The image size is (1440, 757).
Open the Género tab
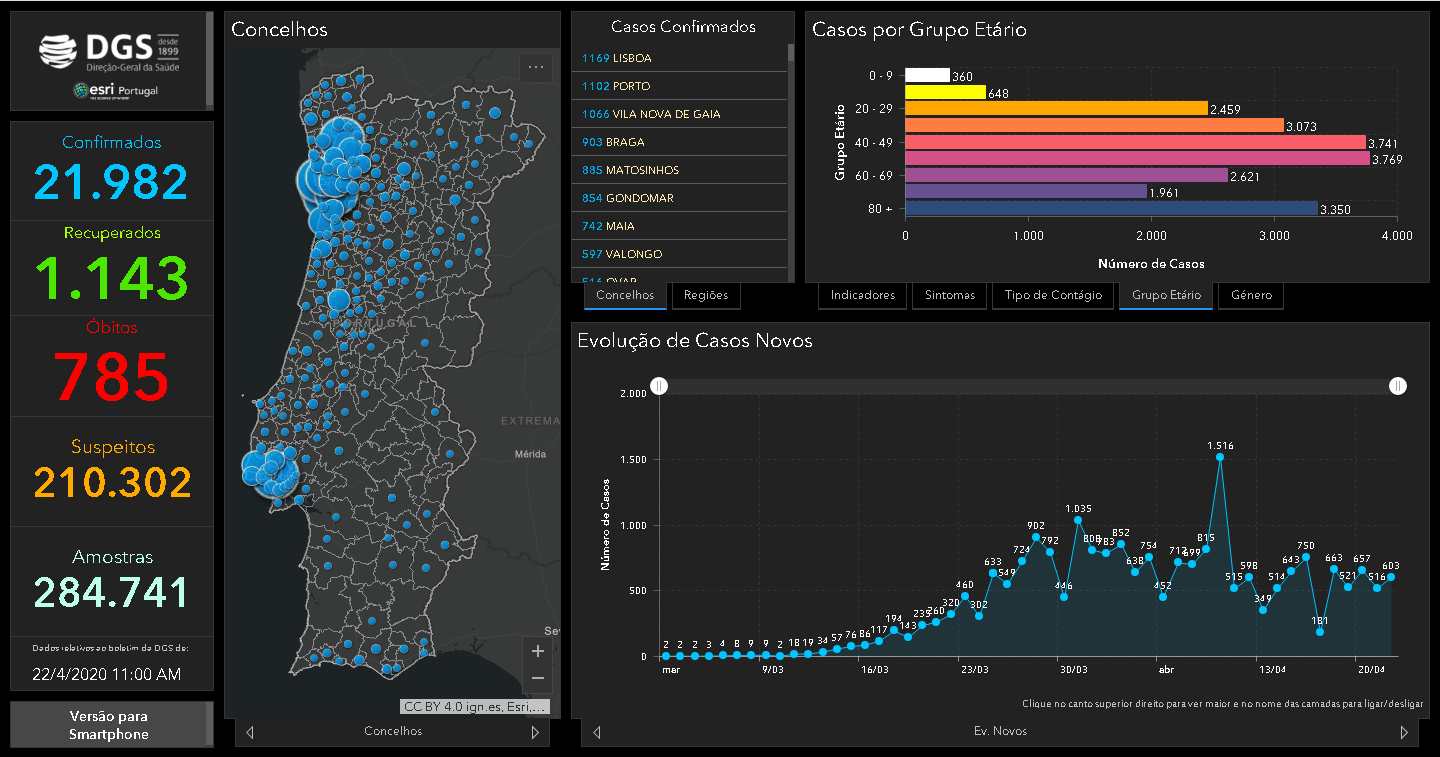tap(1251, 295)
